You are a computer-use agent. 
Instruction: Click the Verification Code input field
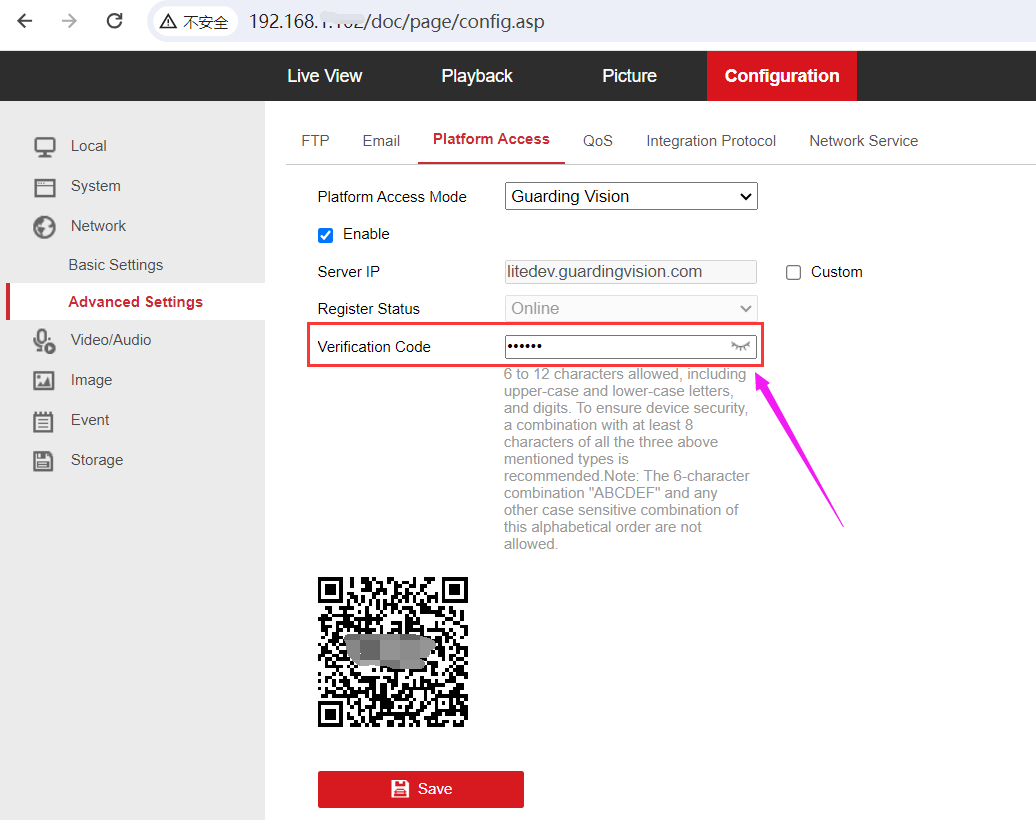tap(615, 347)
